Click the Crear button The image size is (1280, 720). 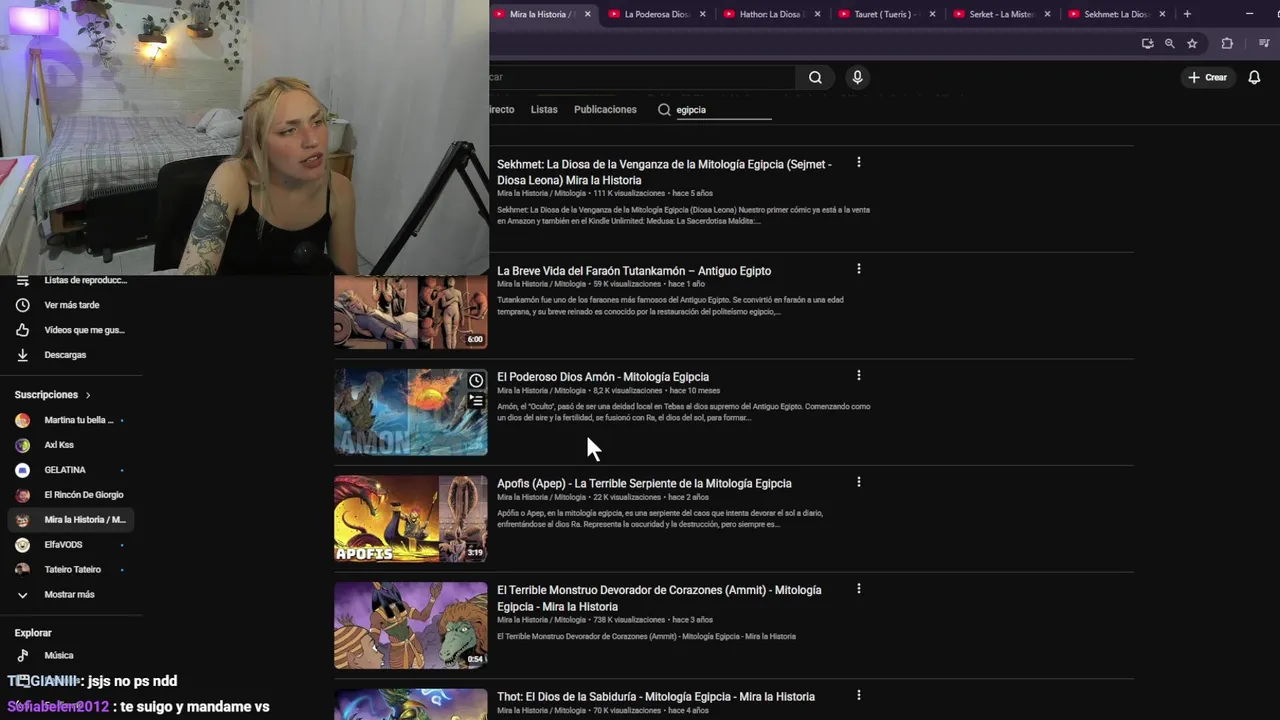[x=1207, y=77]
